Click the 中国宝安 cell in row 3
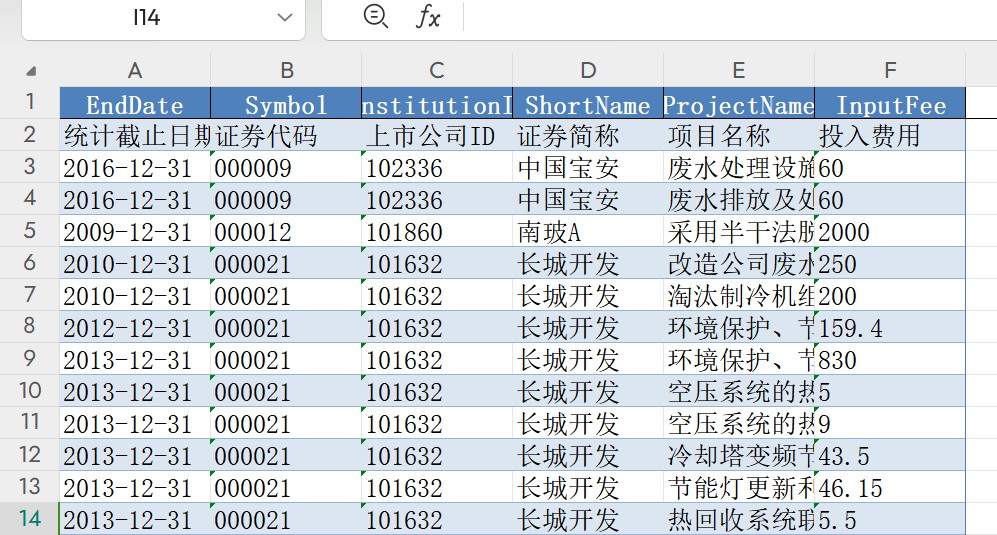This screenshot has width=997, height=535. pos(588,167)
